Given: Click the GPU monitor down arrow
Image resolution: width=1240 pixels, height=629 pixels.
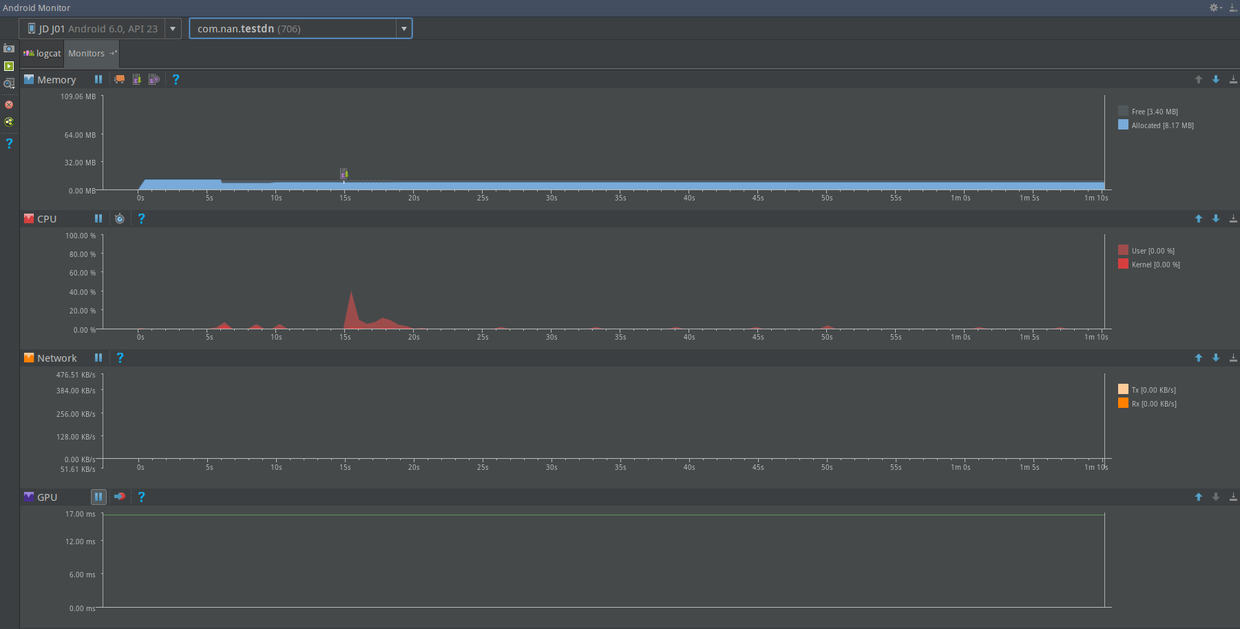Looking at the screenshot, I should (1216, 496).
